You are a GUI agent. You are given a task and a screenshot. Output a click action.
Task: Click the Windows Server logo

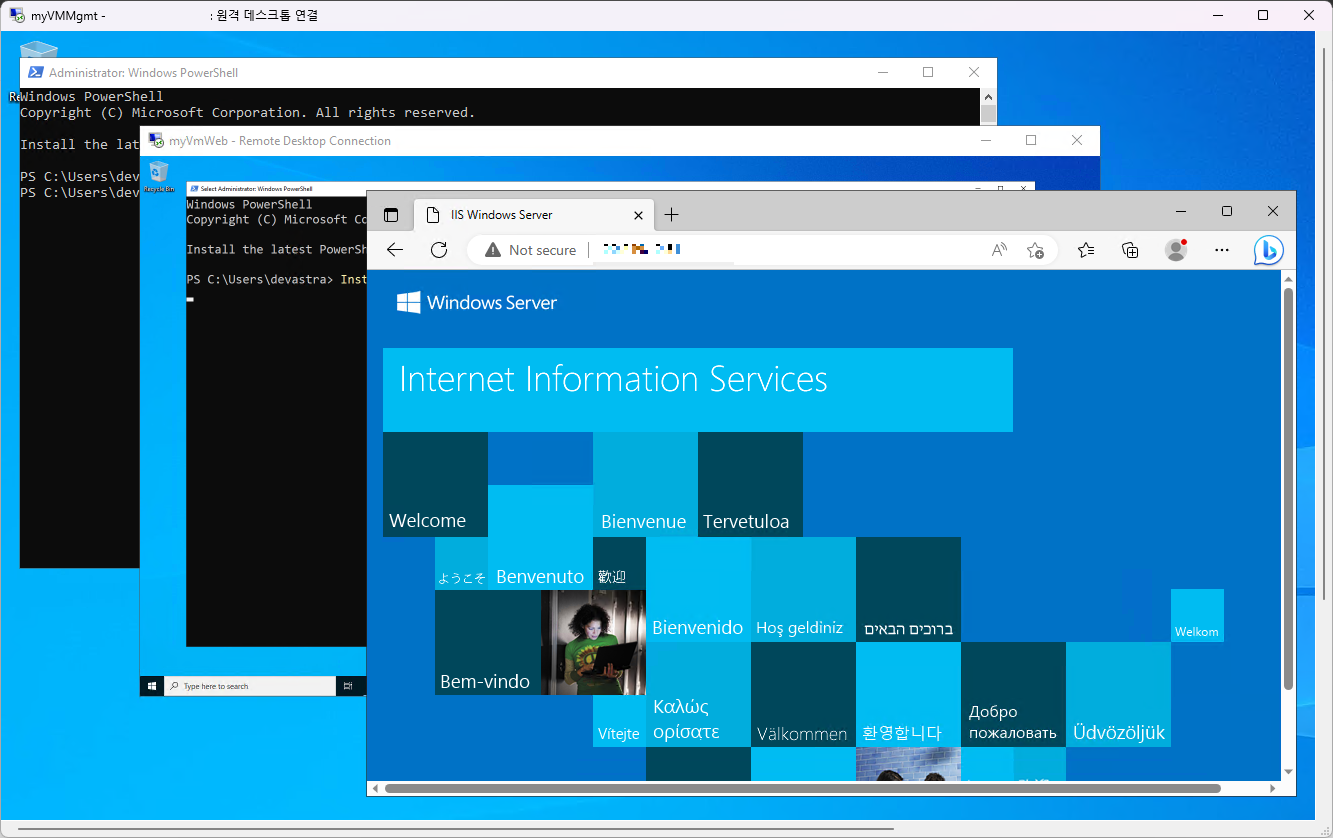pyautogui.click(x=477, y=303)
